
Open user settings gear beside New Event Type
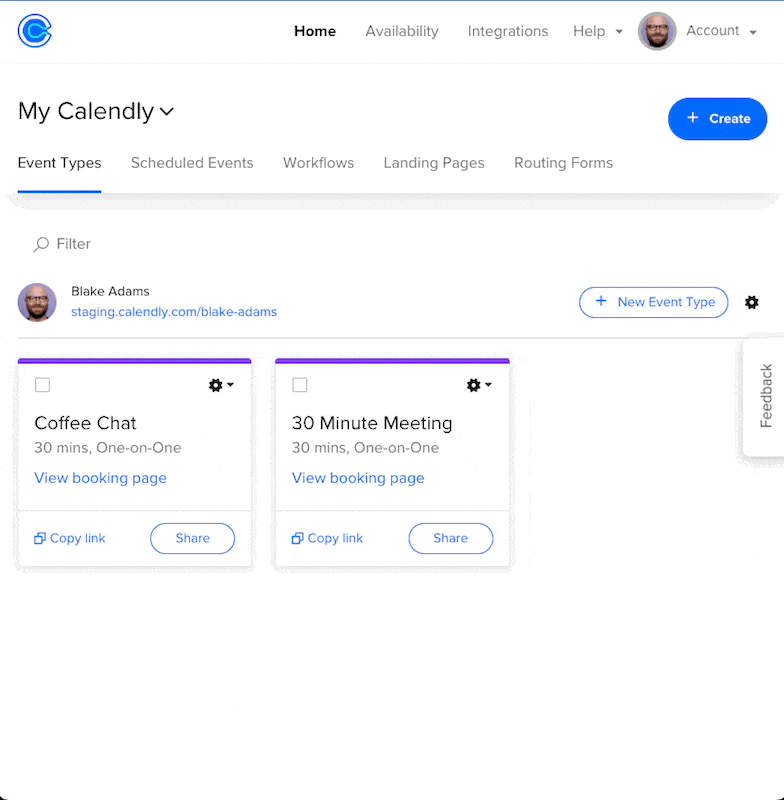click(x=751, y=302)
